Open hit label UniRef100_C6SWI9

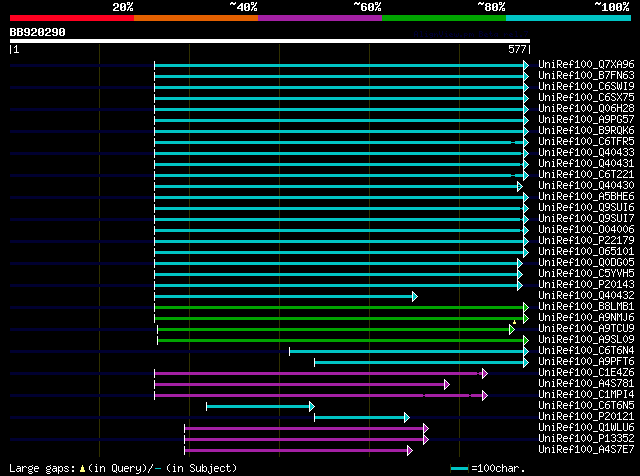point(586,87)
